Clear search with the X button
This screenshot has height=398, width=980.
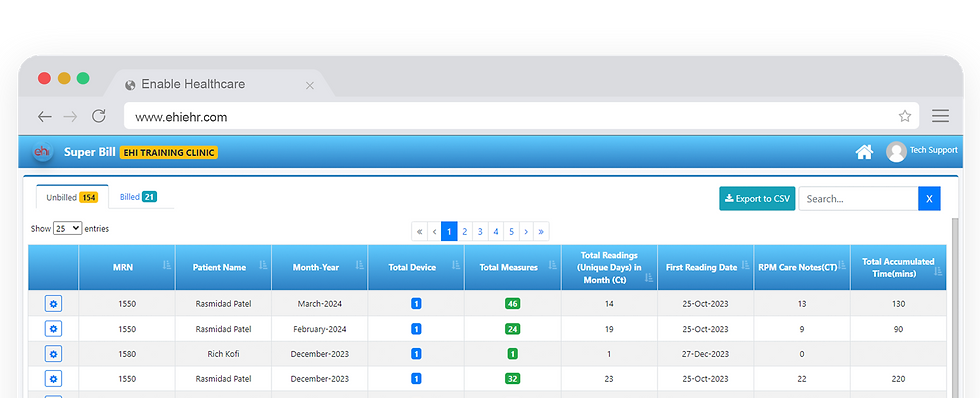(x=929, y=199)
